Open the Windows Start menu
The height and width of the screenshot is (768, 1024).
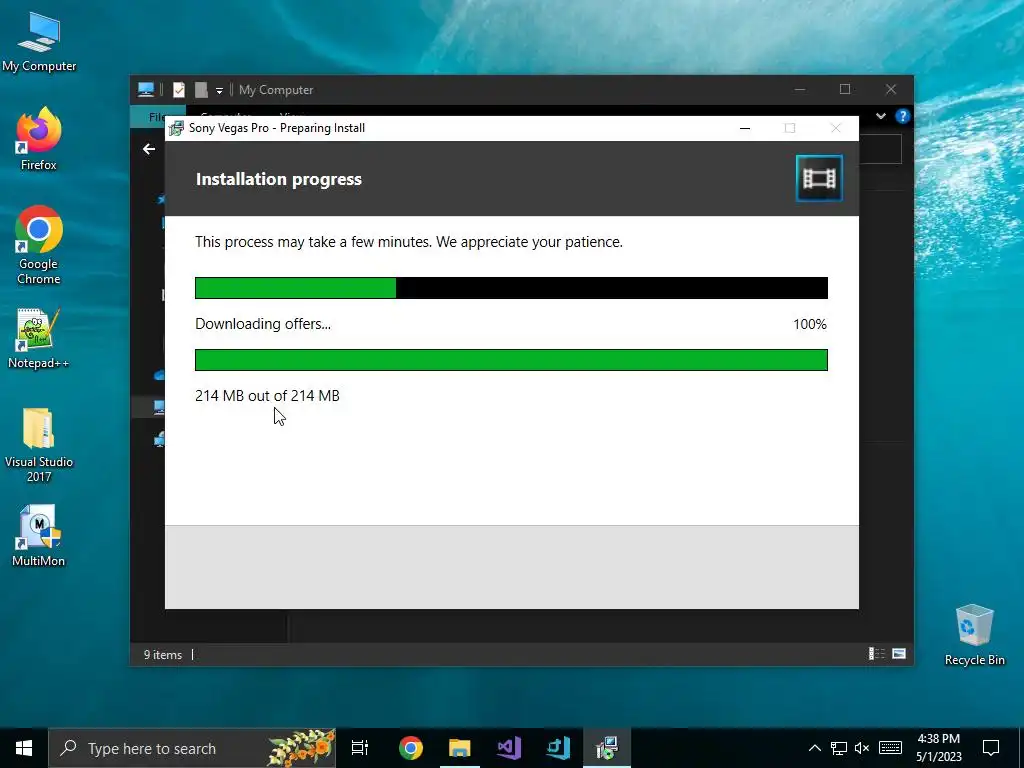point(24,748)
